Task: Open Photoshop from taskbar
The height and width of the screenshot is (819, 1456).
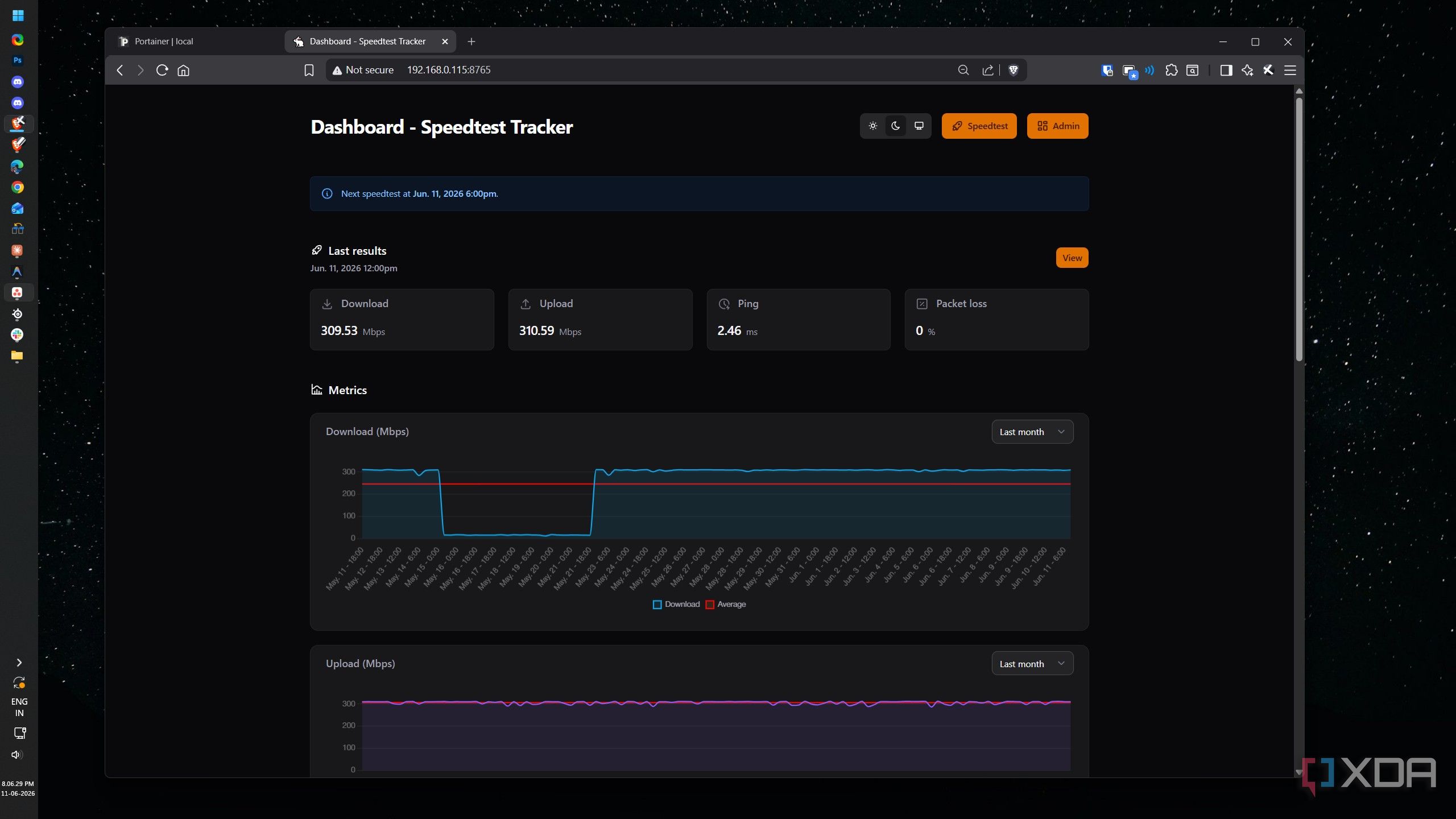Action: (x=18, y=60)
